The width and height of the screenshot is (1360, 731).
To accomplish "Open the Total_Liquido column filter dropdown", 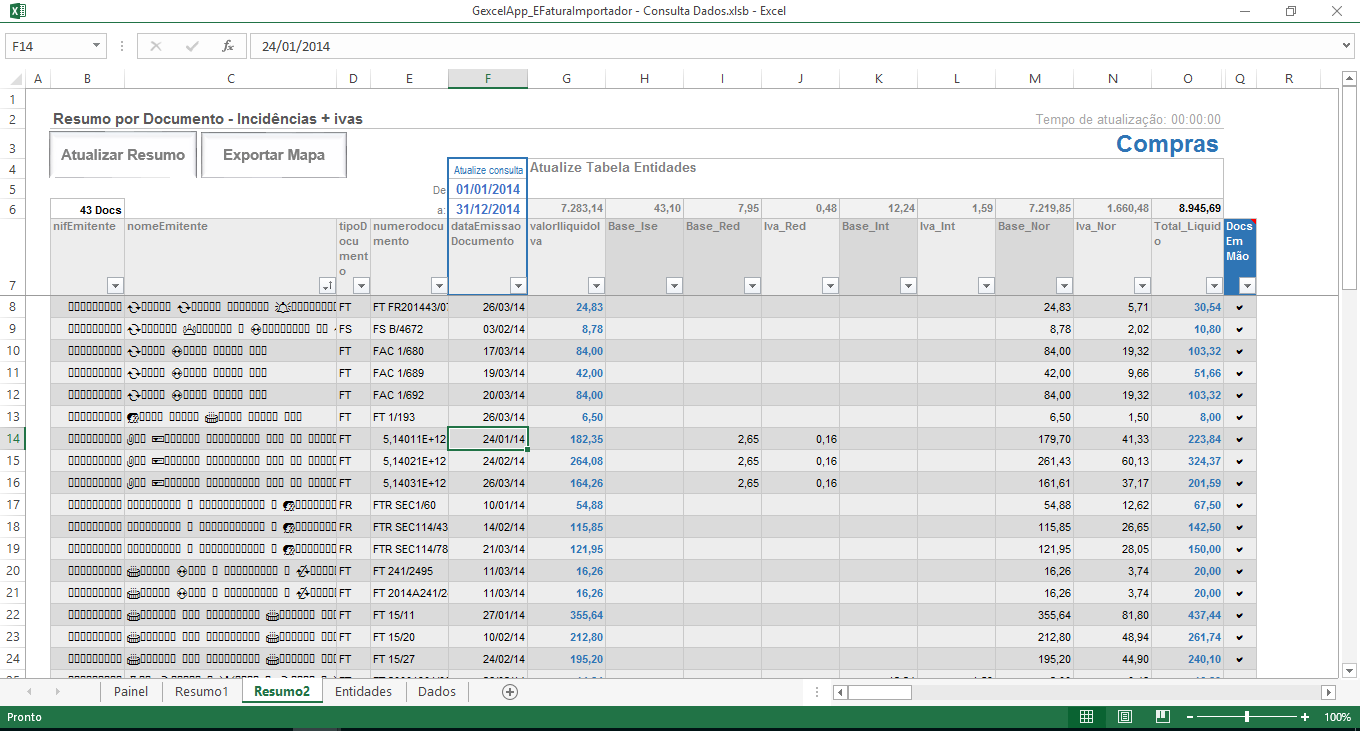I will tap(1213, 285).
